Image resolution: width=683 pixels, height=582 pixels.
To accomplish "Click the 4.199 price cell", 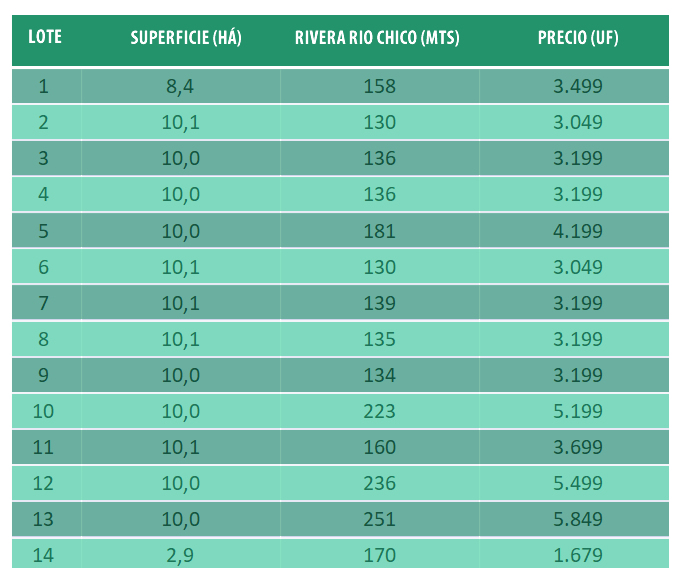I will pos(577,231).
